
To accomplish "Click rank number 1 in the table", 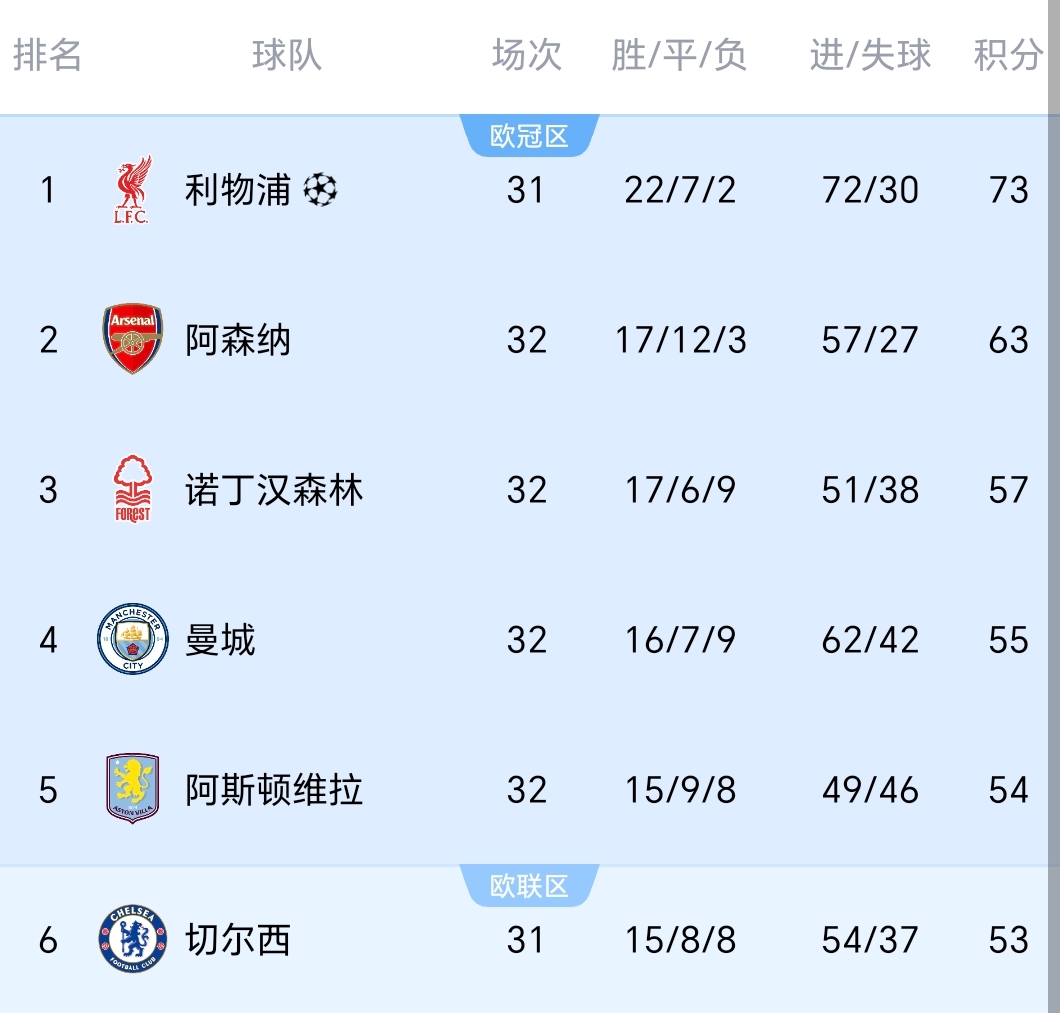I will 47,190.
